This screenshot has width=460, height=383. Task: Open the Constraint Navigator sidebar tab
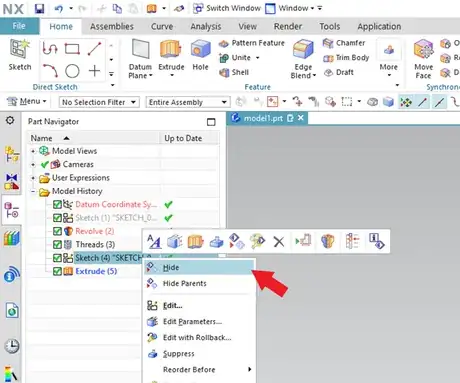pos(12,181)
